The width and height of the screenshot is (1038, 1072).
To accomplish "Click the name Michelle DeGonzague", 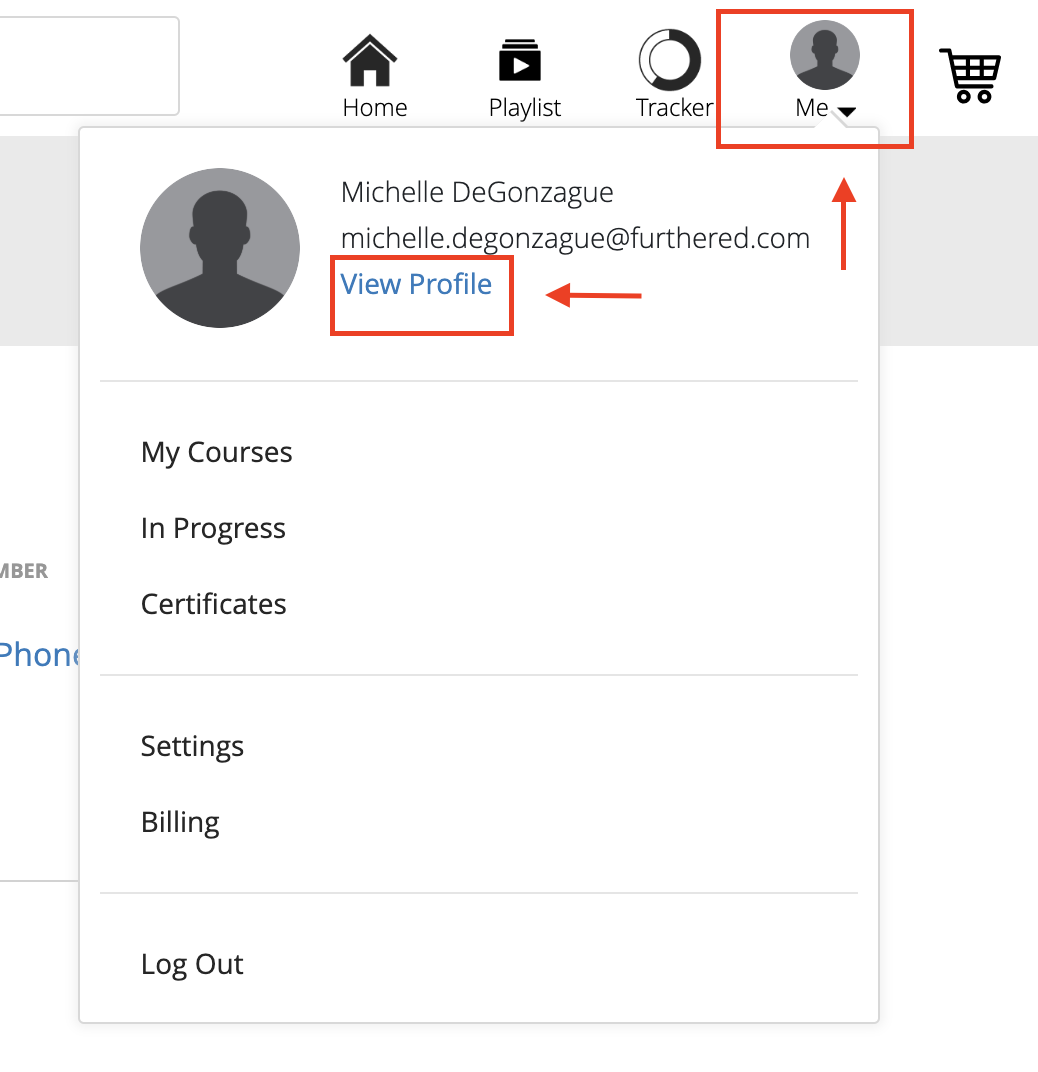I will [x=477, y=192].
